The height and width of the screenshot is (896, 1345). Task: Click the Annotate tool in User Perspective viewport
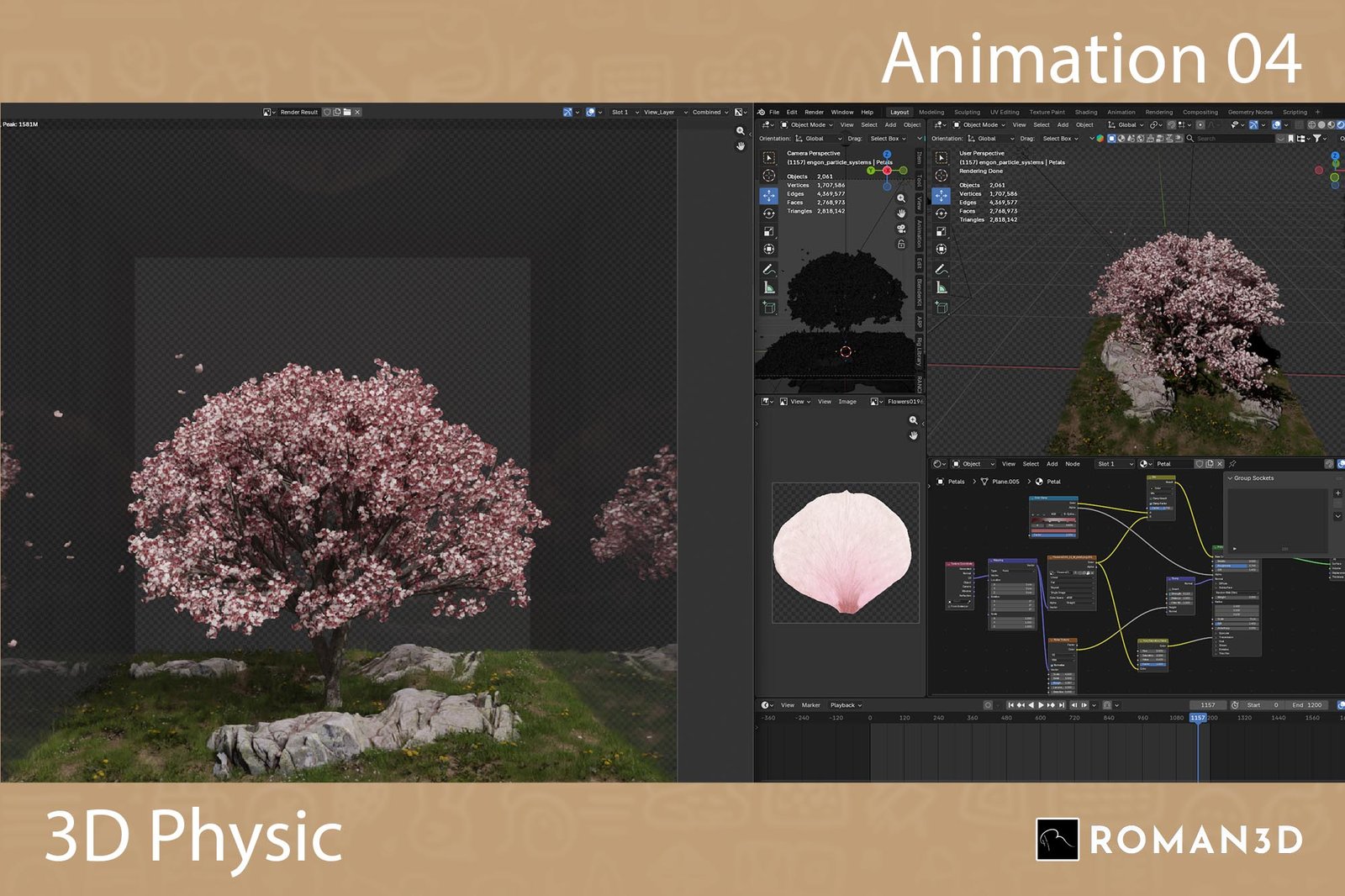tap(941, 270)
